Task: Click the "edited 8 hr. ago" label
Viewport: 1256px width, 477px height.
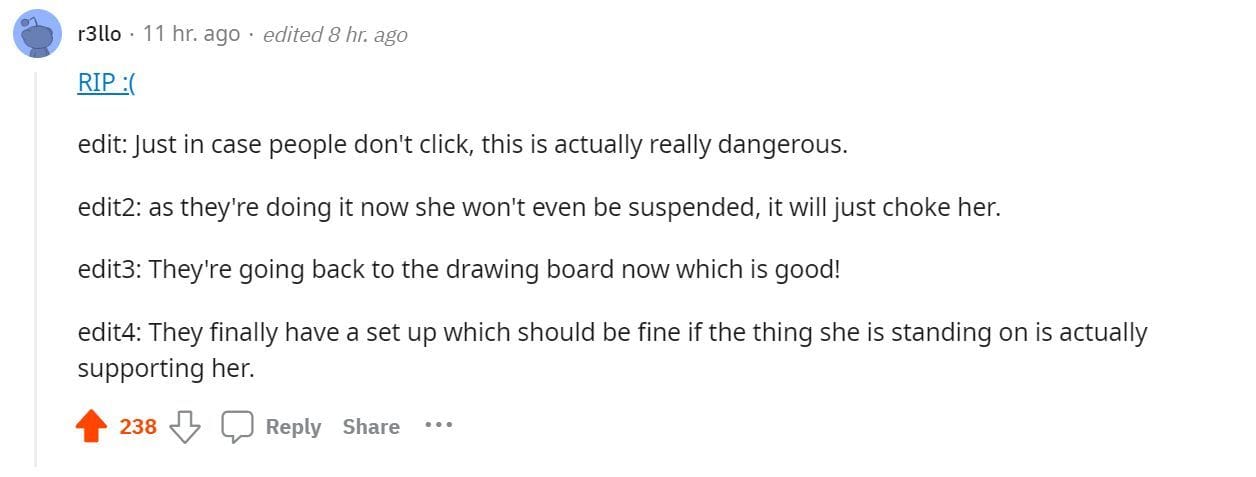Action: click(335, 35)
